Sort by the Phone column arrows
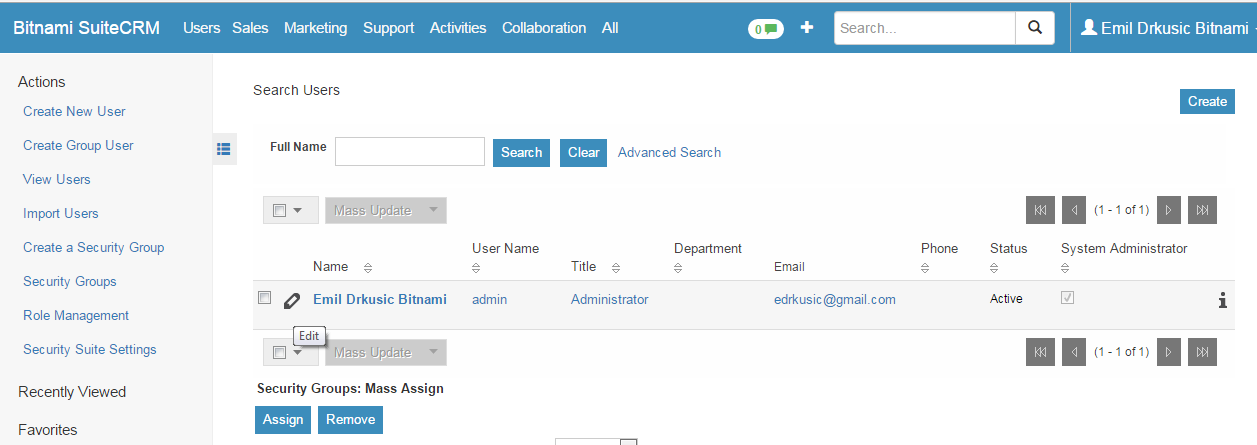Image resolution: width=1257 pixels, height=445 pixels. click(x=925, y=268)
